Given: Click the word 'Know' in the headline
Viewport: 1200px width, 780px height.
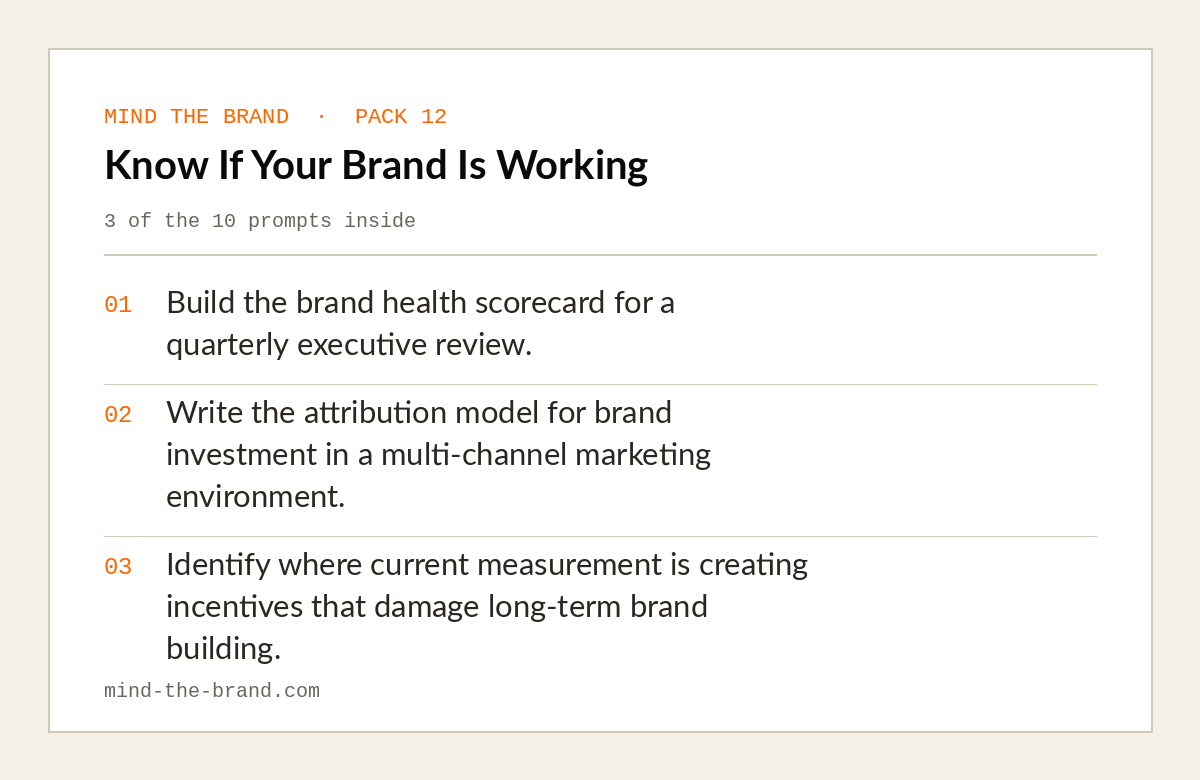Looking at the screenshot, I should [157, 164].
